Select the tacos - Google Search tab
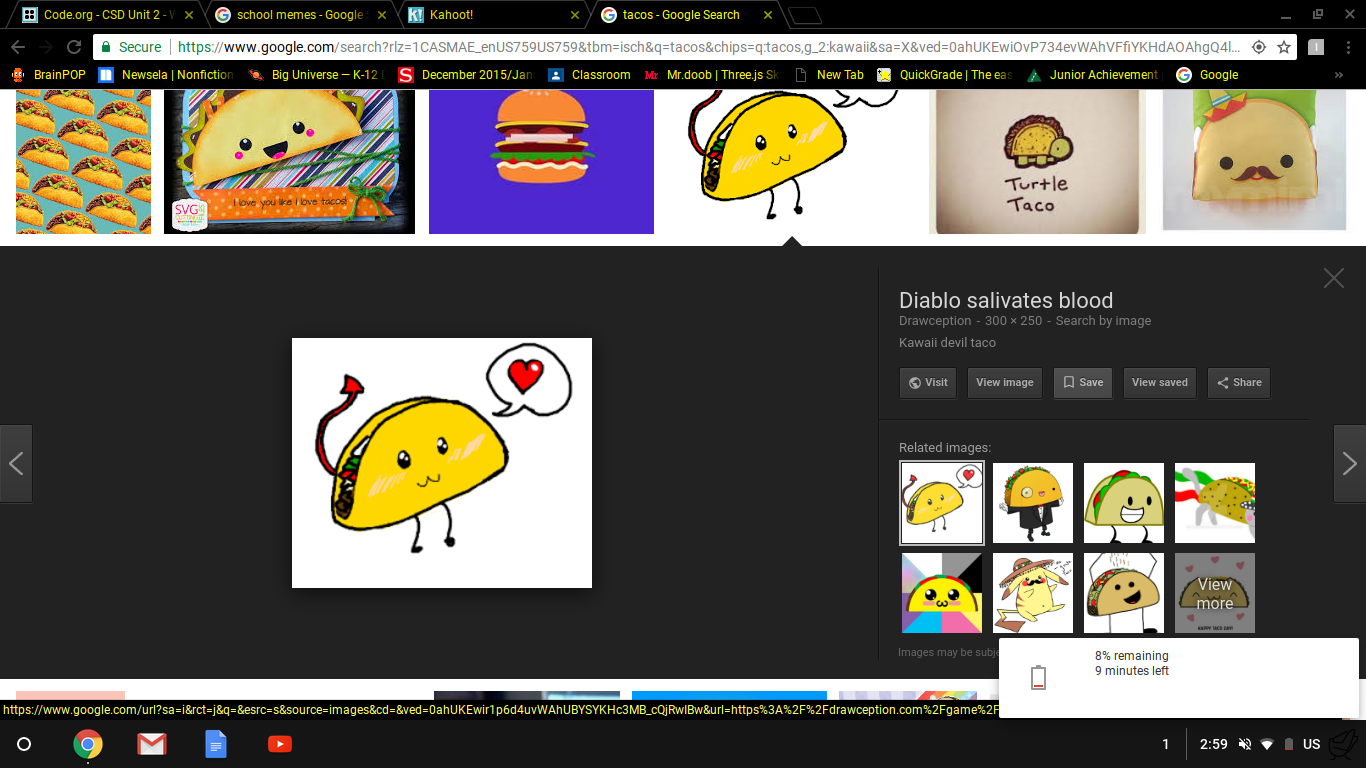This screenshot has height=768, width=1366. [x=685, y=15]
